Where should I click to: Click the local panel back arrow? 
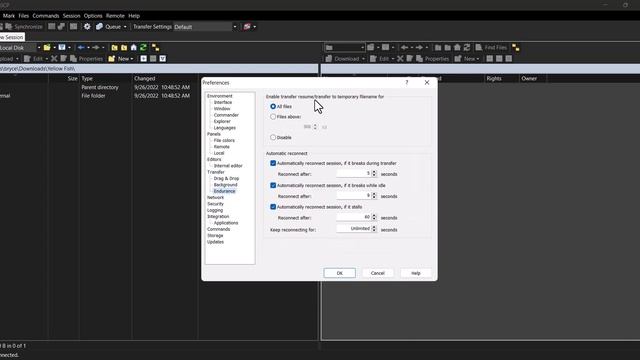pyautogui.click(x=81, y=48)
